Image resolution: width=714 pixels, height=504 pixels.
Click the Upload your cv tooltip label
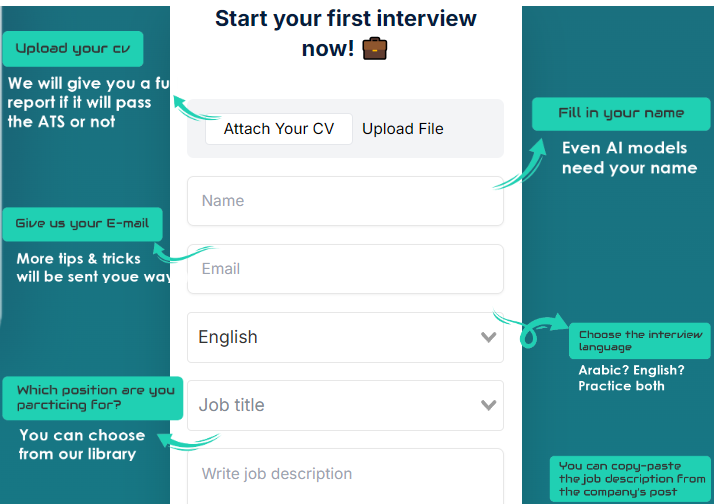[x=73, y=49]
